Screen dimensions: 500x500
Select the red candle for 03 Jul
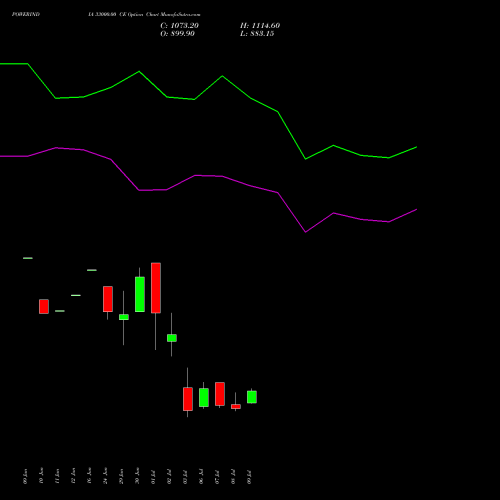coord(188,399)
